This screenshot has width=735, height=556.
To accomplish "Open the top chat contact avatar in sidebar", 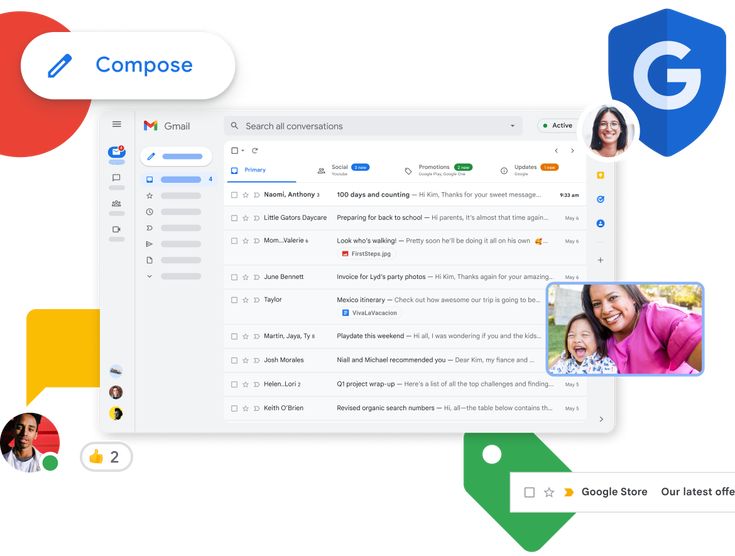I will (116, 371).
